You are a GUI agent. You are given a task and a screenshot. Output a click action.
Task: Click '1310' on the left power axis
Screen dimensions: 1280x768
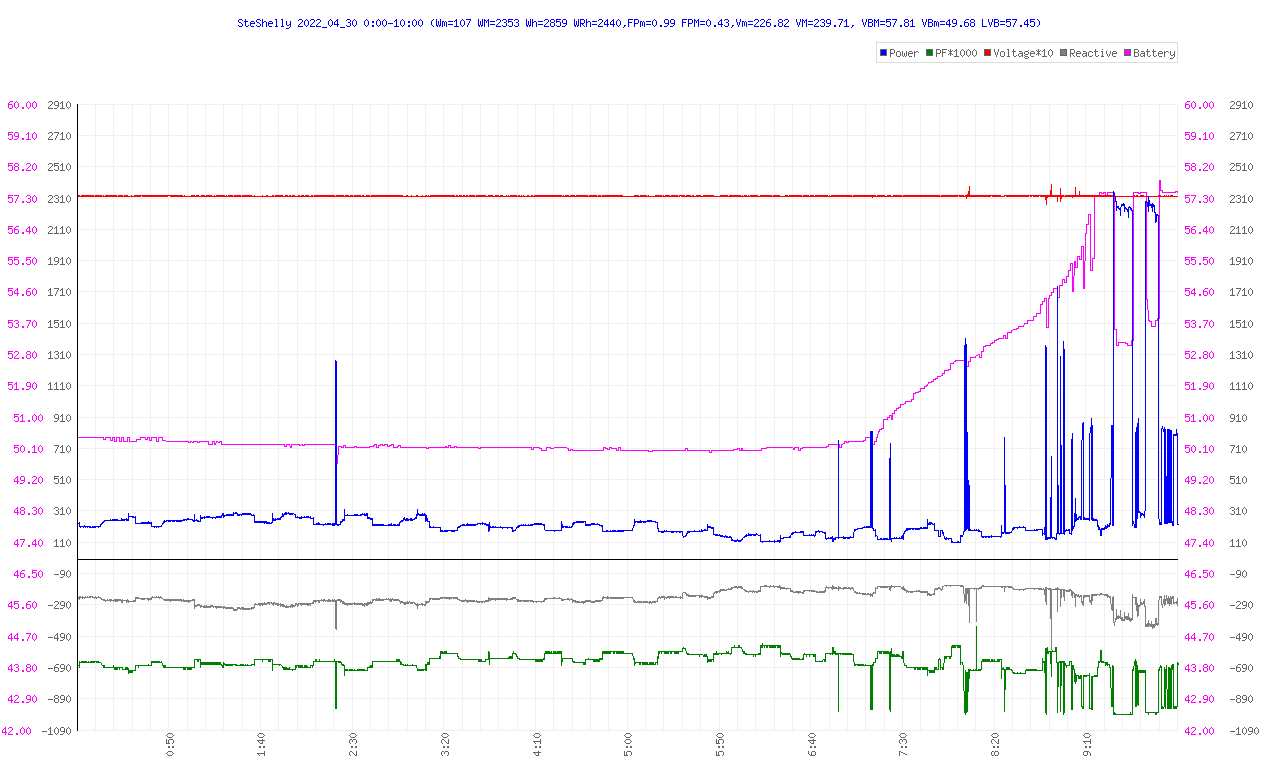coord(59,355)
